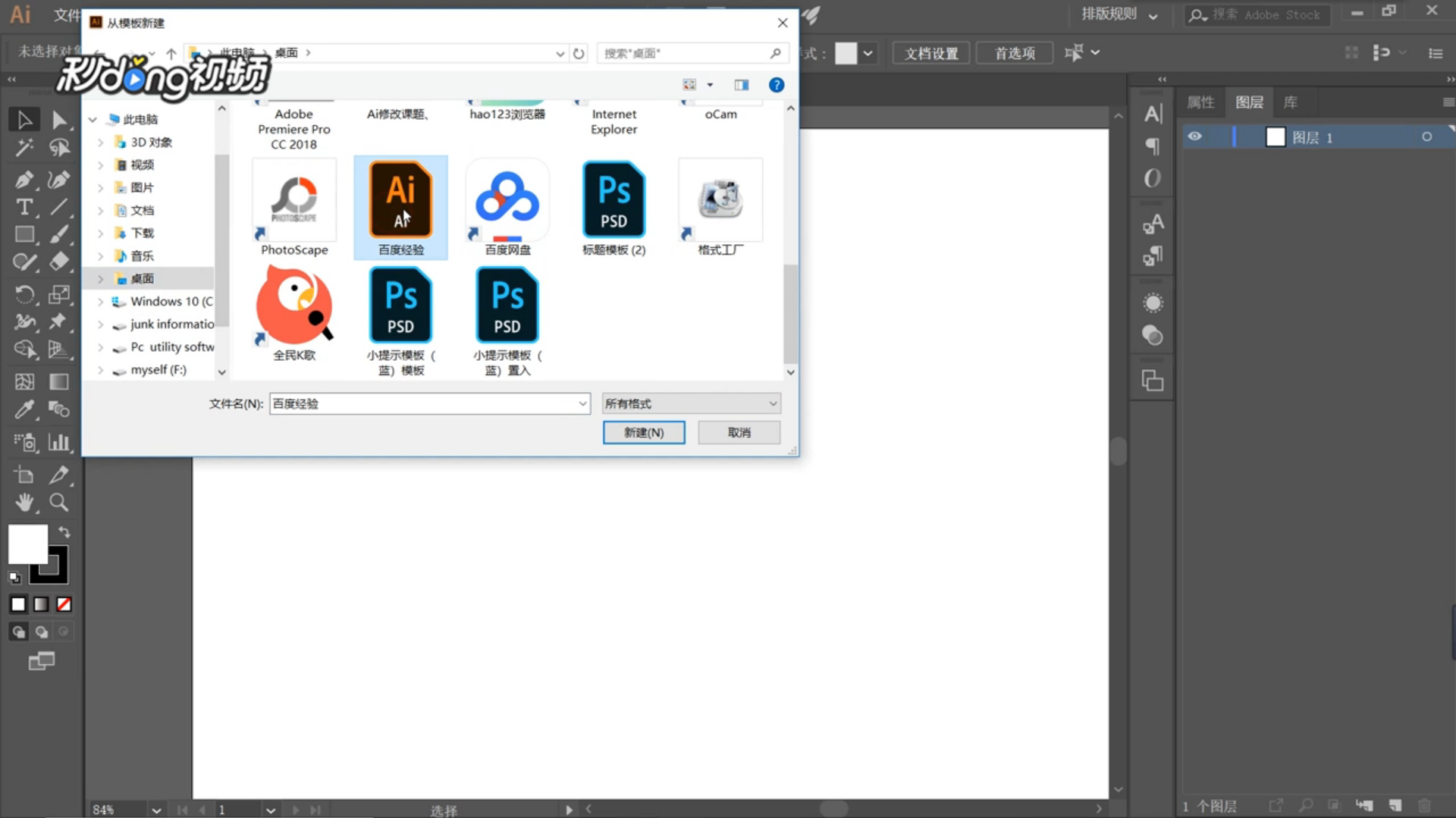This screenshot has width=1456, height=818.
Task: Open the Paragraph panel icon
Action: pyautogui.click(x=1153, y=146)
